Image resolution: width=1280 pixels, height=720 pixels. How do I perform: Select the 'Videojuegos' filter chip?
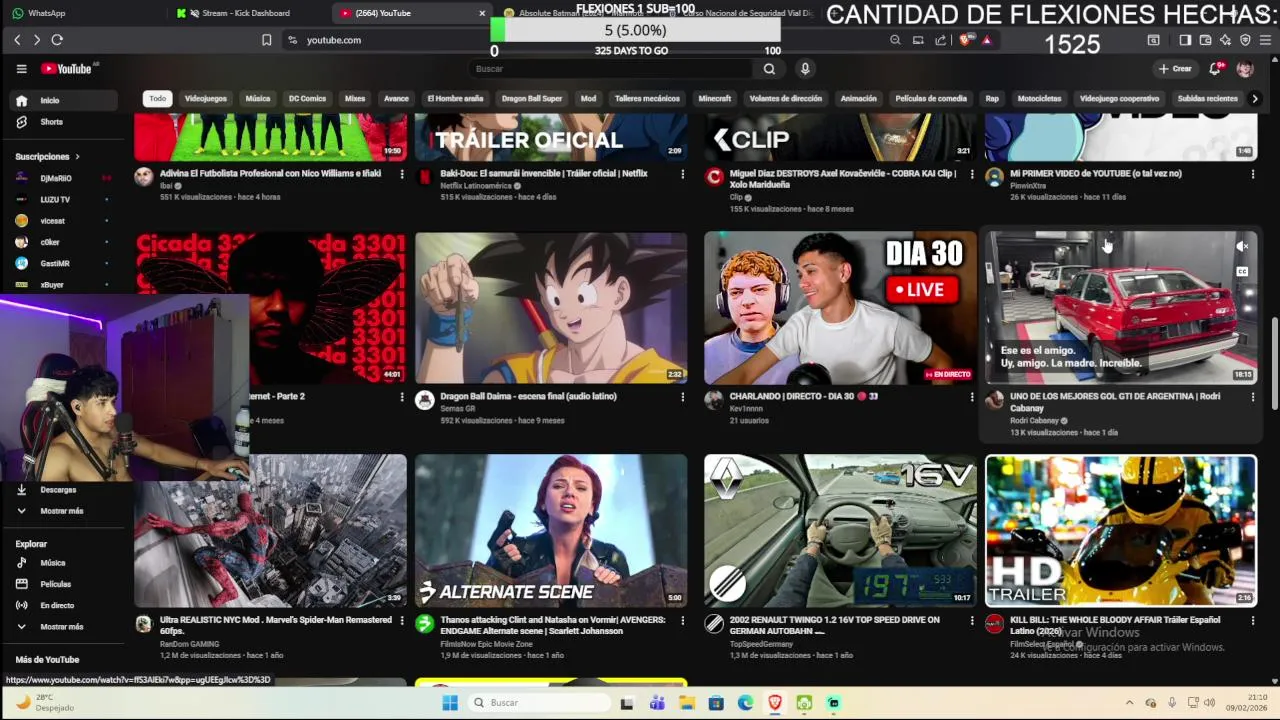pos(206,99)
